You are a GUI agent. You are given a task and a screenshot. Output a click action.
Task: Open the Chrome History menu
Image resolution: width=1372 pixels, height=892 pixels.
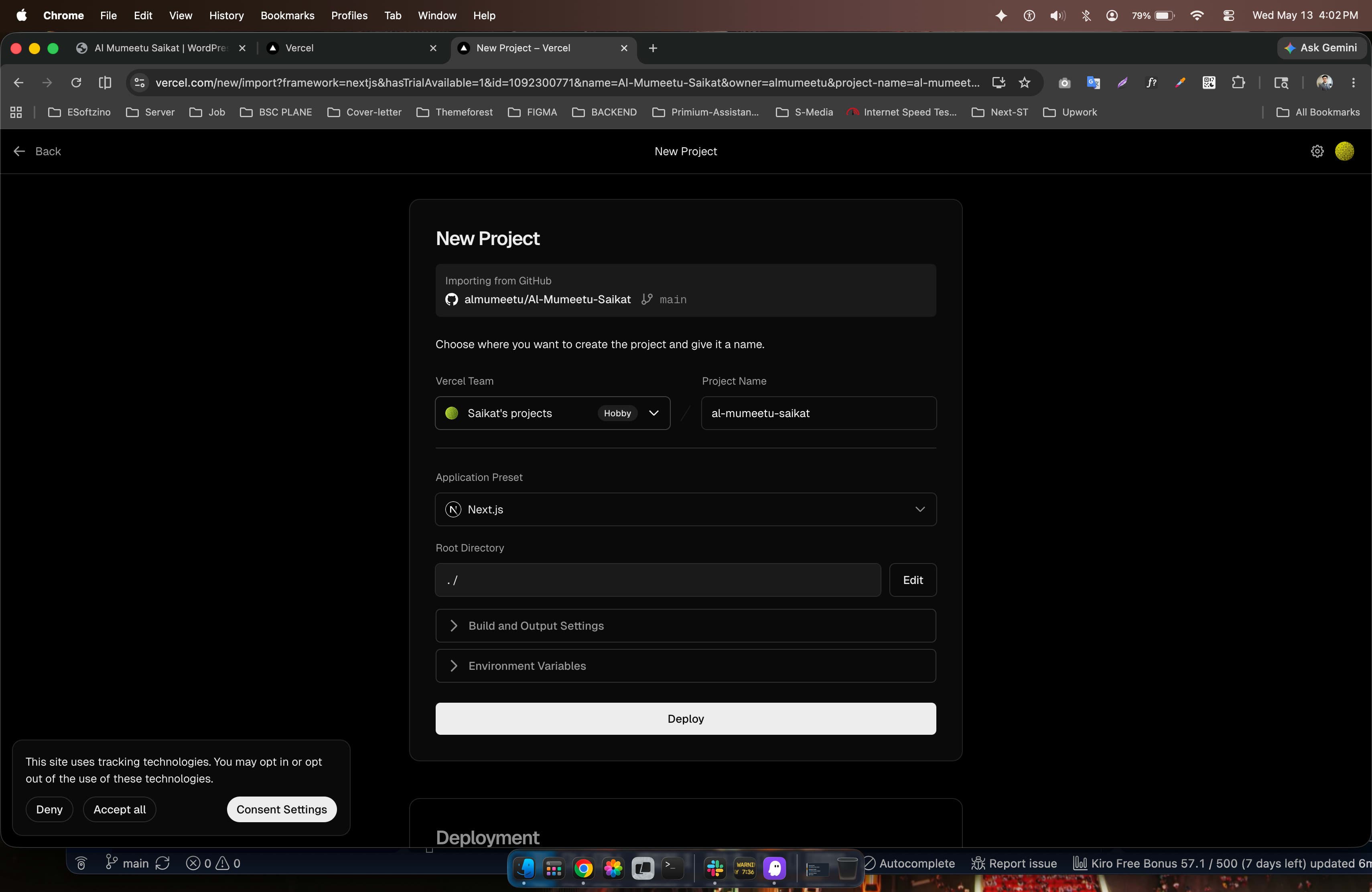pyautogui.click(x=226, y=16)
